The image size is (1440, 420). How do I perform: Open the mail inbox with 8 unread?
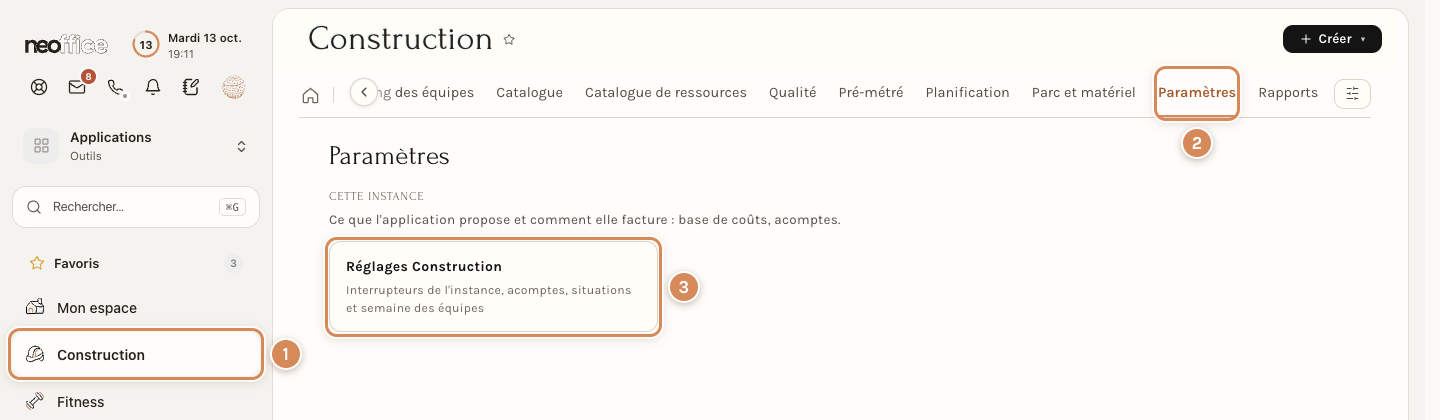[77, 87]
